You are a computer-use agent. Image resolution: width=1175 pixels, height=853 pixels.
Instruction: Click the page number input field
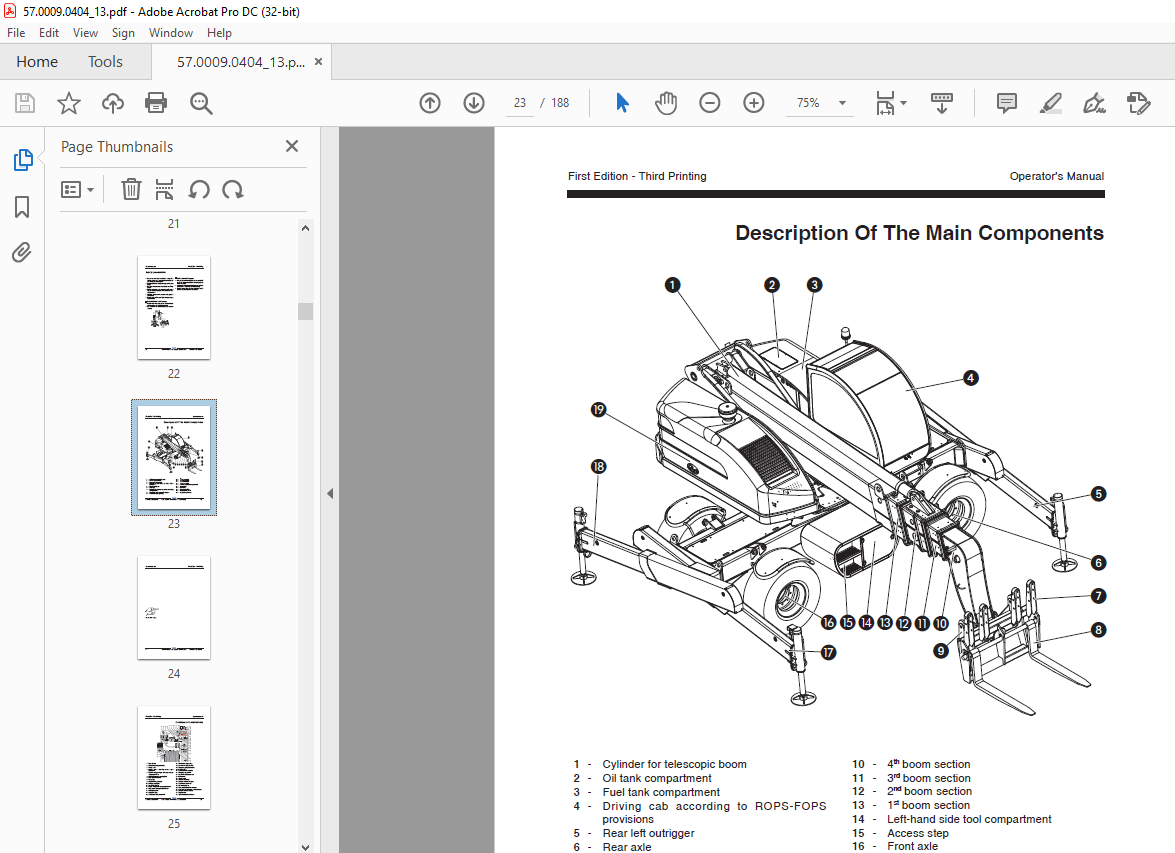click(519, 103)
